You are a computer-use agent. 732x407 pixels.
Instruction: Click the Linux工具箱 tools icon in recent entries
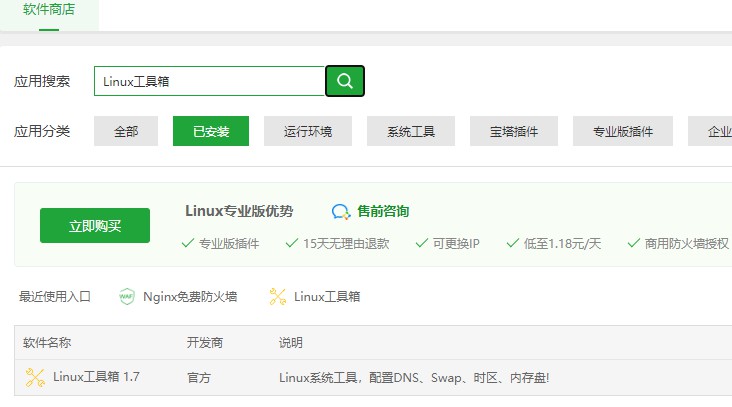click(278, 296)
